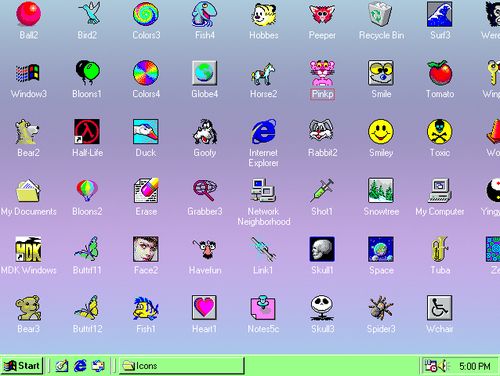The image size is (500, 376).
Task: Open the Fish4 desktop icon
Action: 205,14
